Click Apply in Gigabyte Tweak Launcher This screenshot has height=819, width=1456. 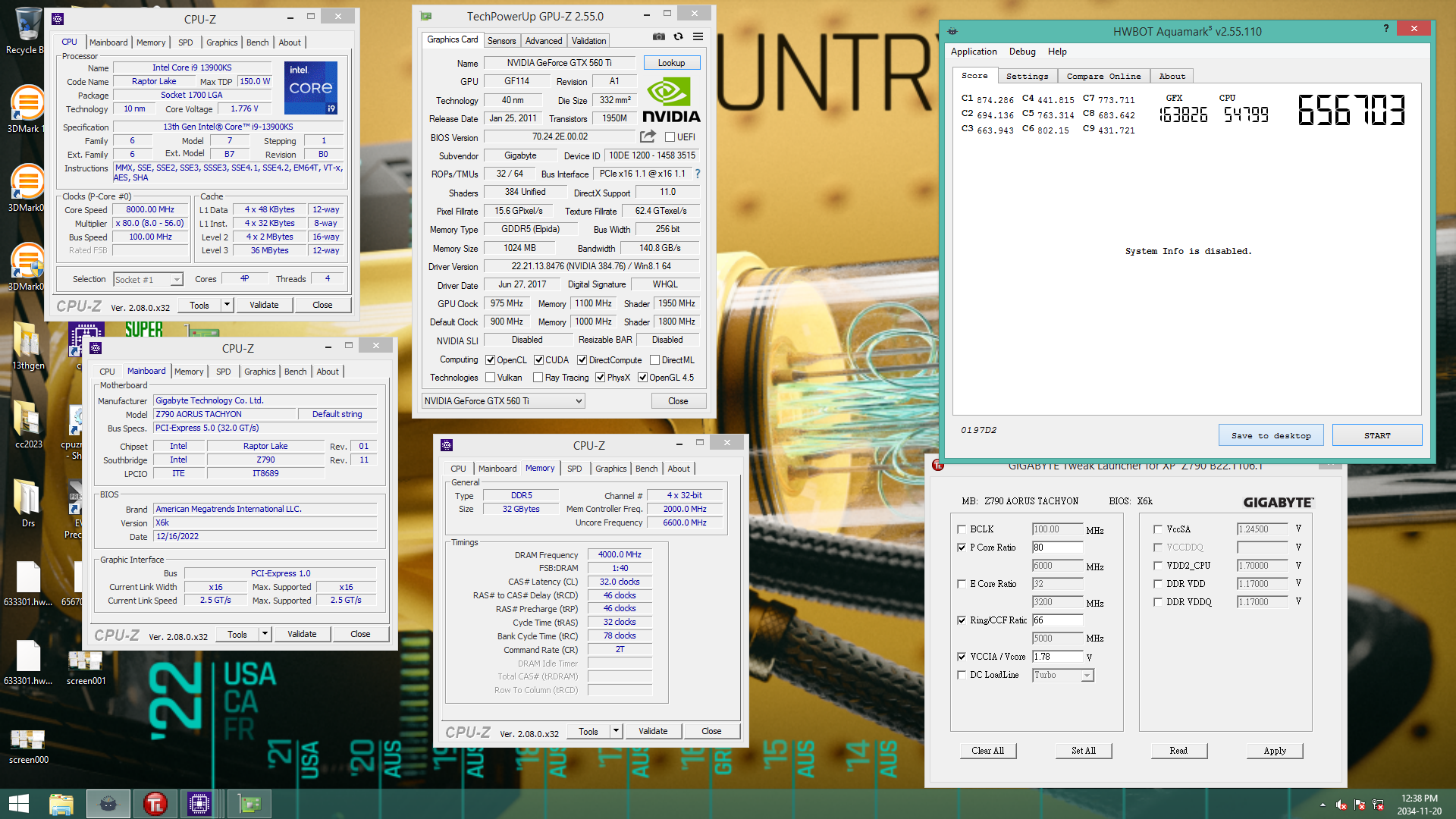click(x=1275, y=751)
